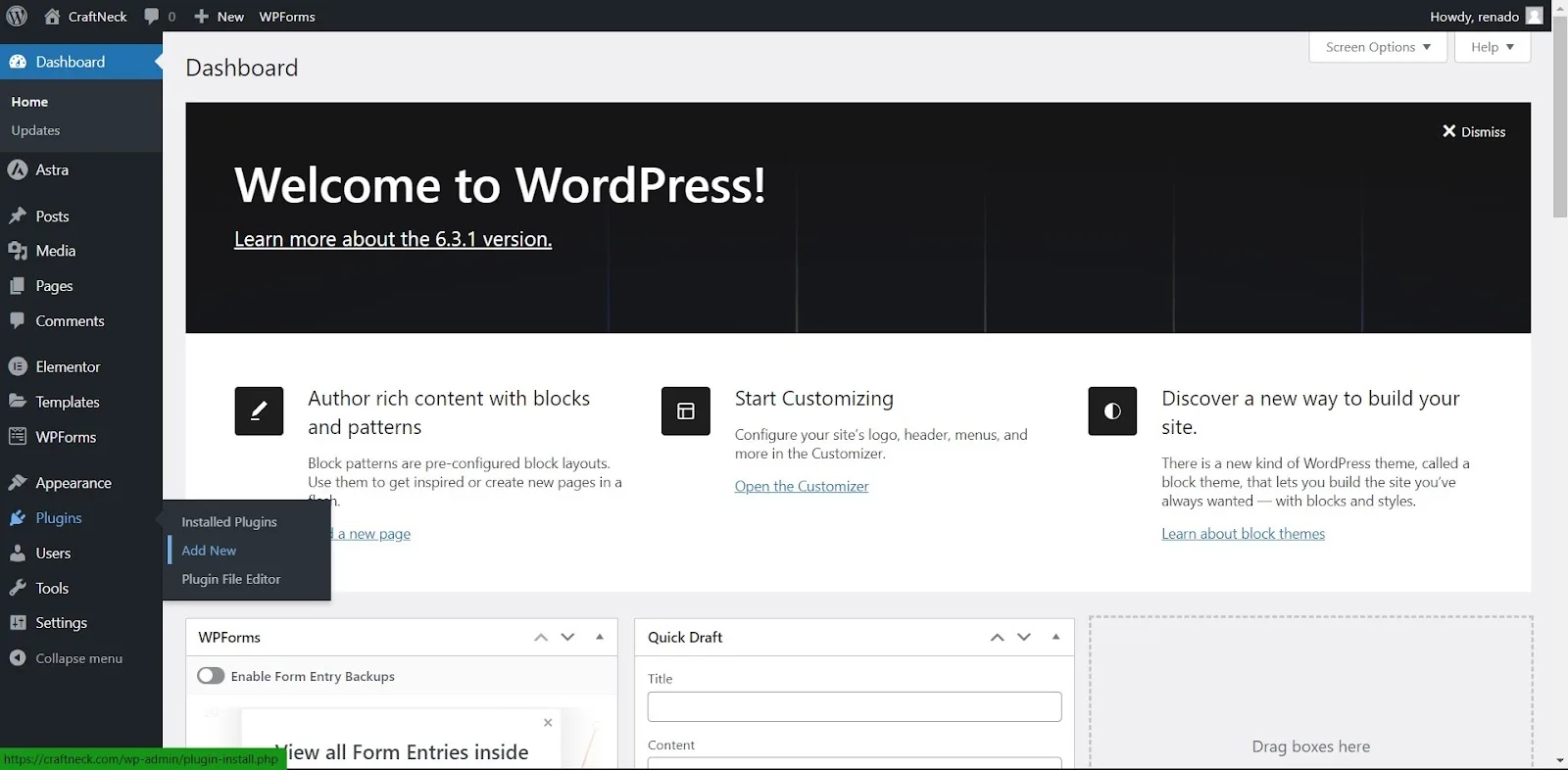
Task: Click the Astra logo icon in sidebar
Action: tap(17, 169)
